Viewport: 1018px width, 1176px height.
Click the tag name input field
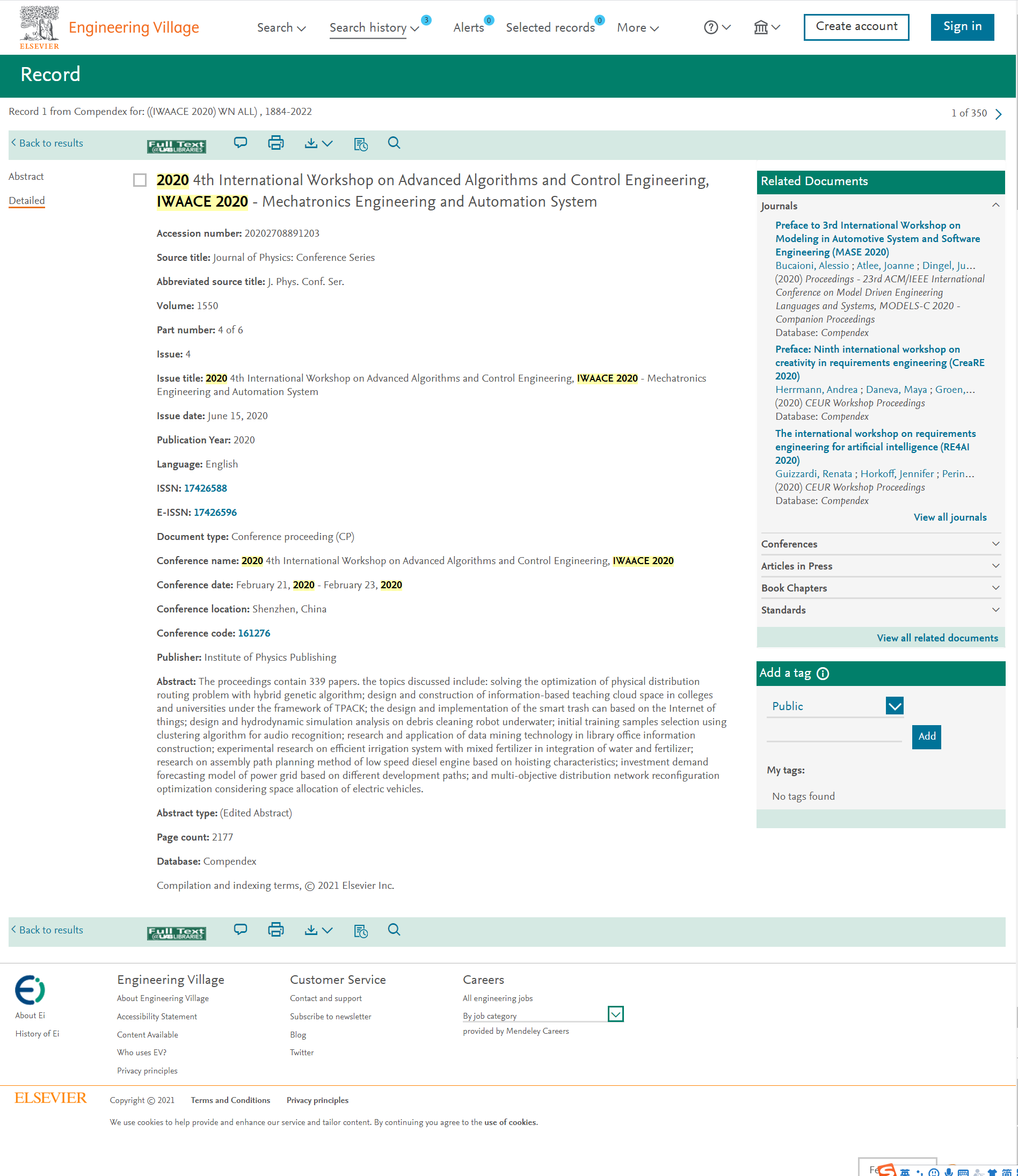tap(834, 735)
